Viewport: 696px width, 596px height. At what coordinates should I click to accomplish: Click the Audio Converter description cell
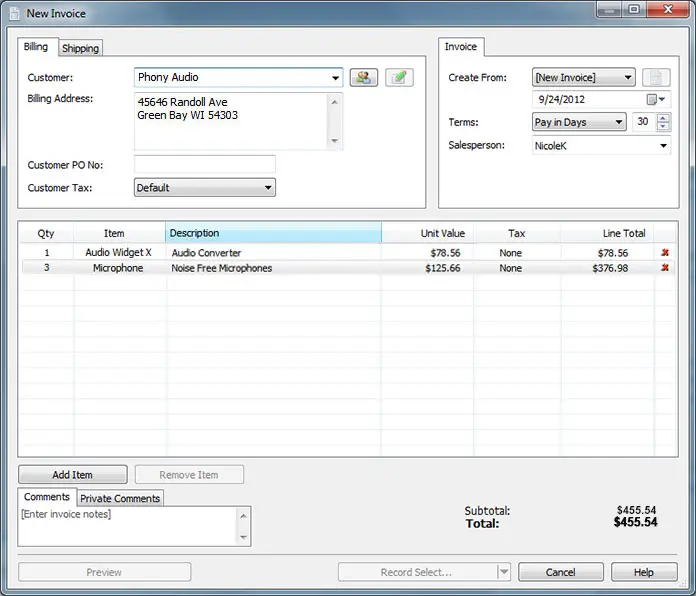(x=273, y=253)
